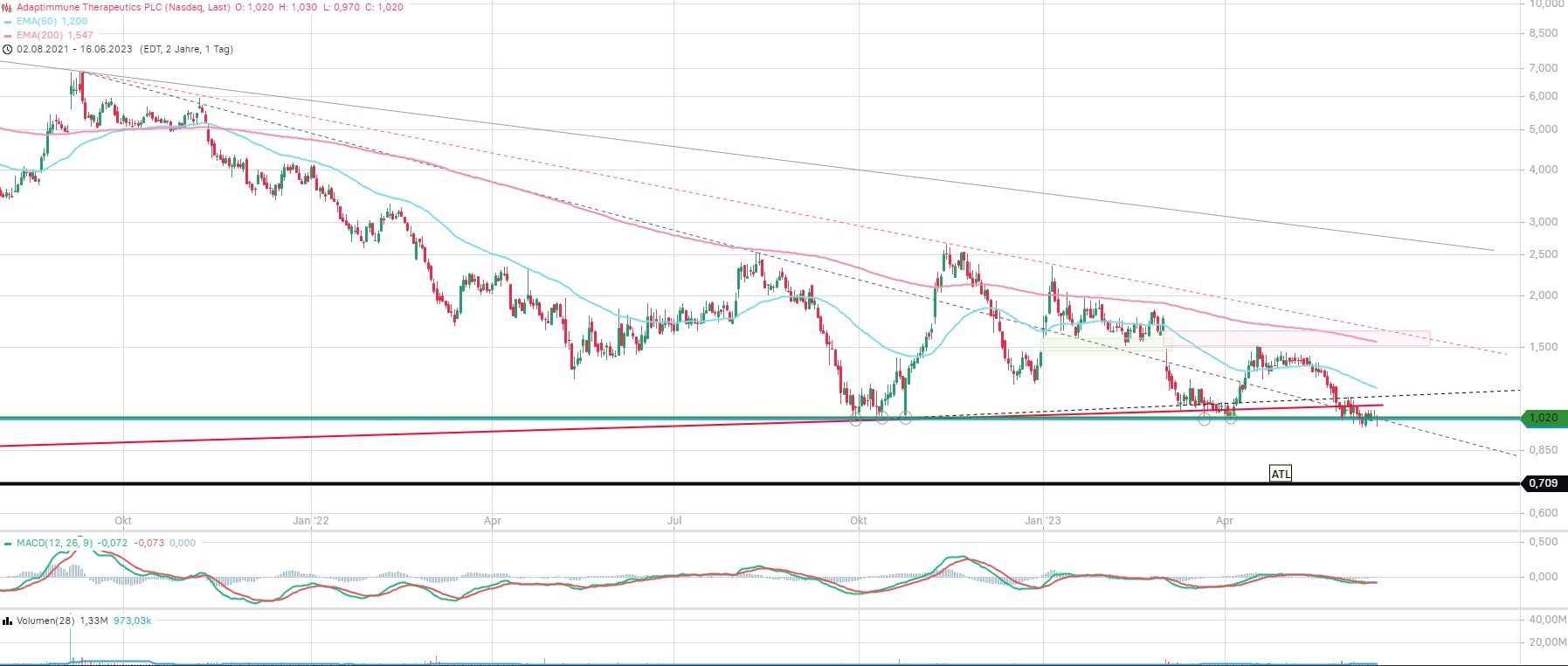1568x666 pixels.
Task: Click the 6,000 price axis label
Action: (x=1543, y=96)
